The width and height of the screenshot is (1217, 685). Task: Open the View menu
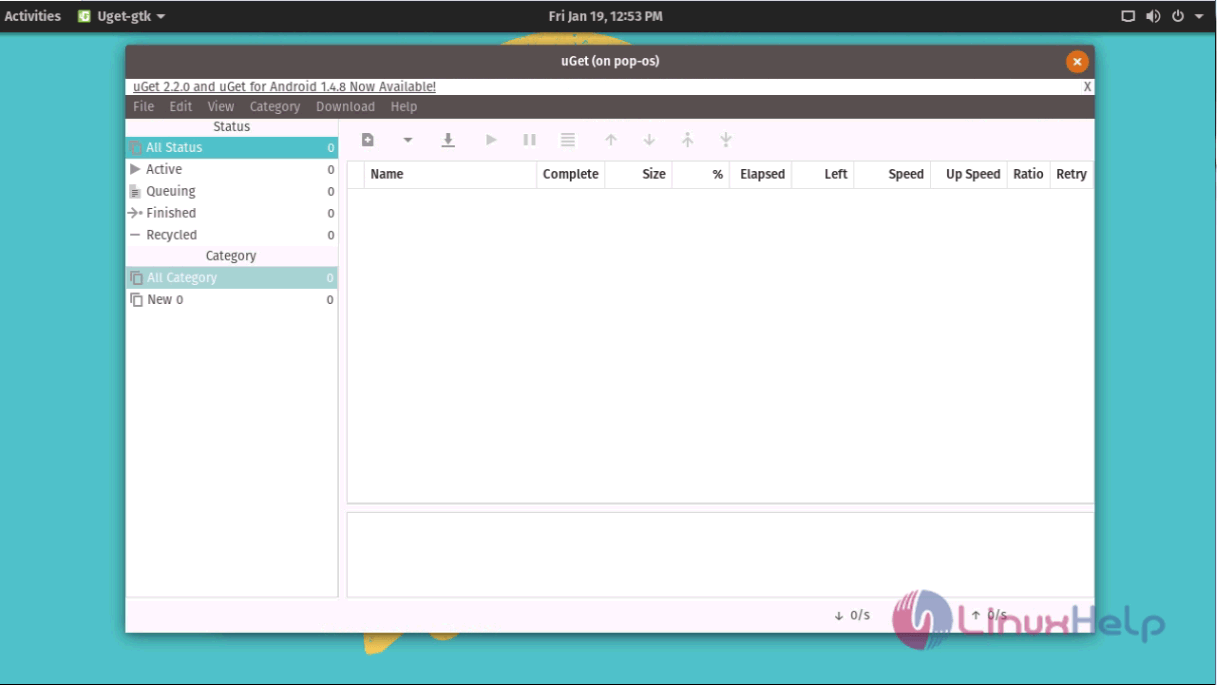pyautogui.click(x=221, y=107)
